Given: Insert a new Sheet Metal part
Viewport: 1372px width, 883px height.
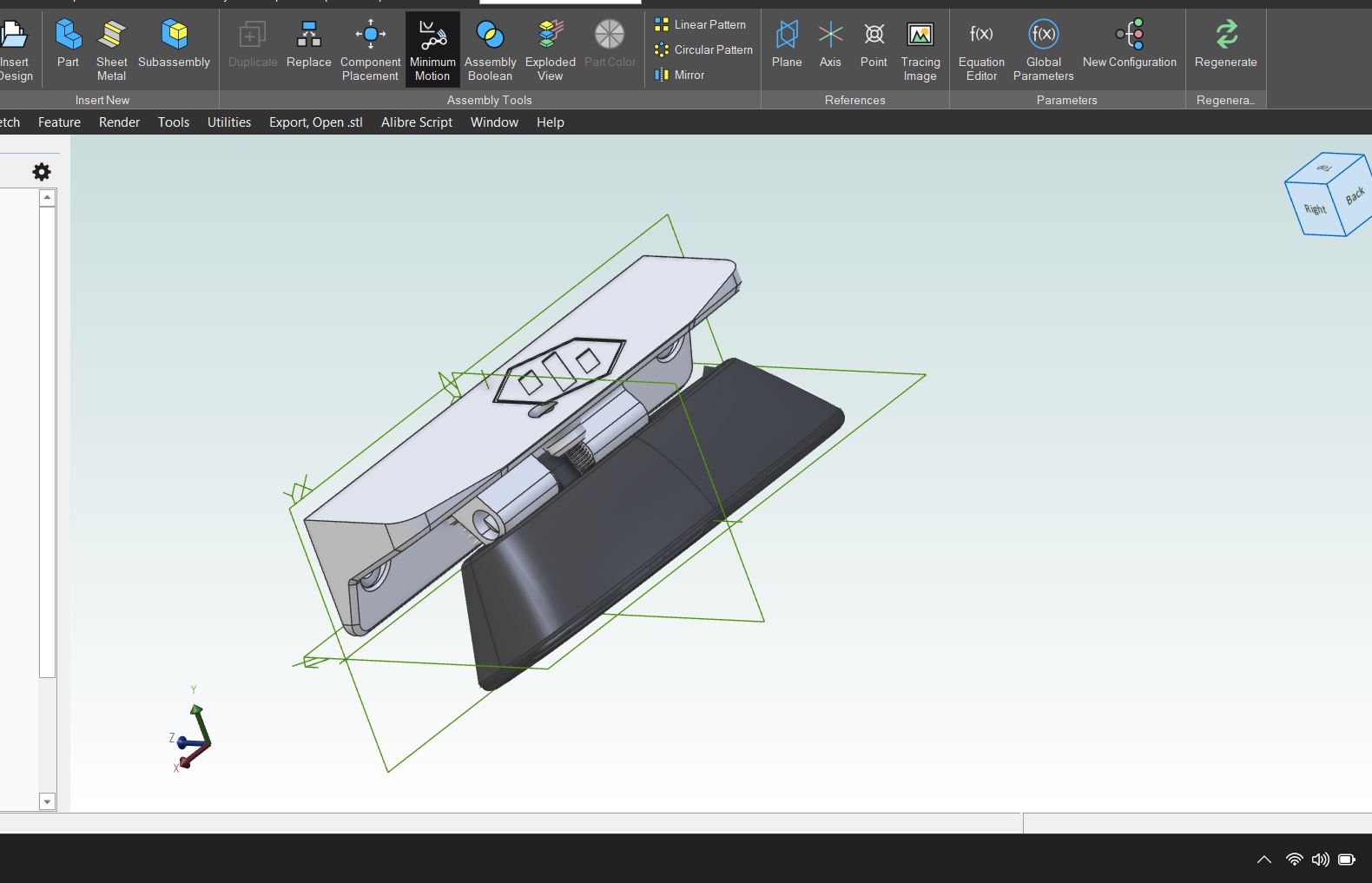Looking at the screenshot, I should tap(111, 50).
